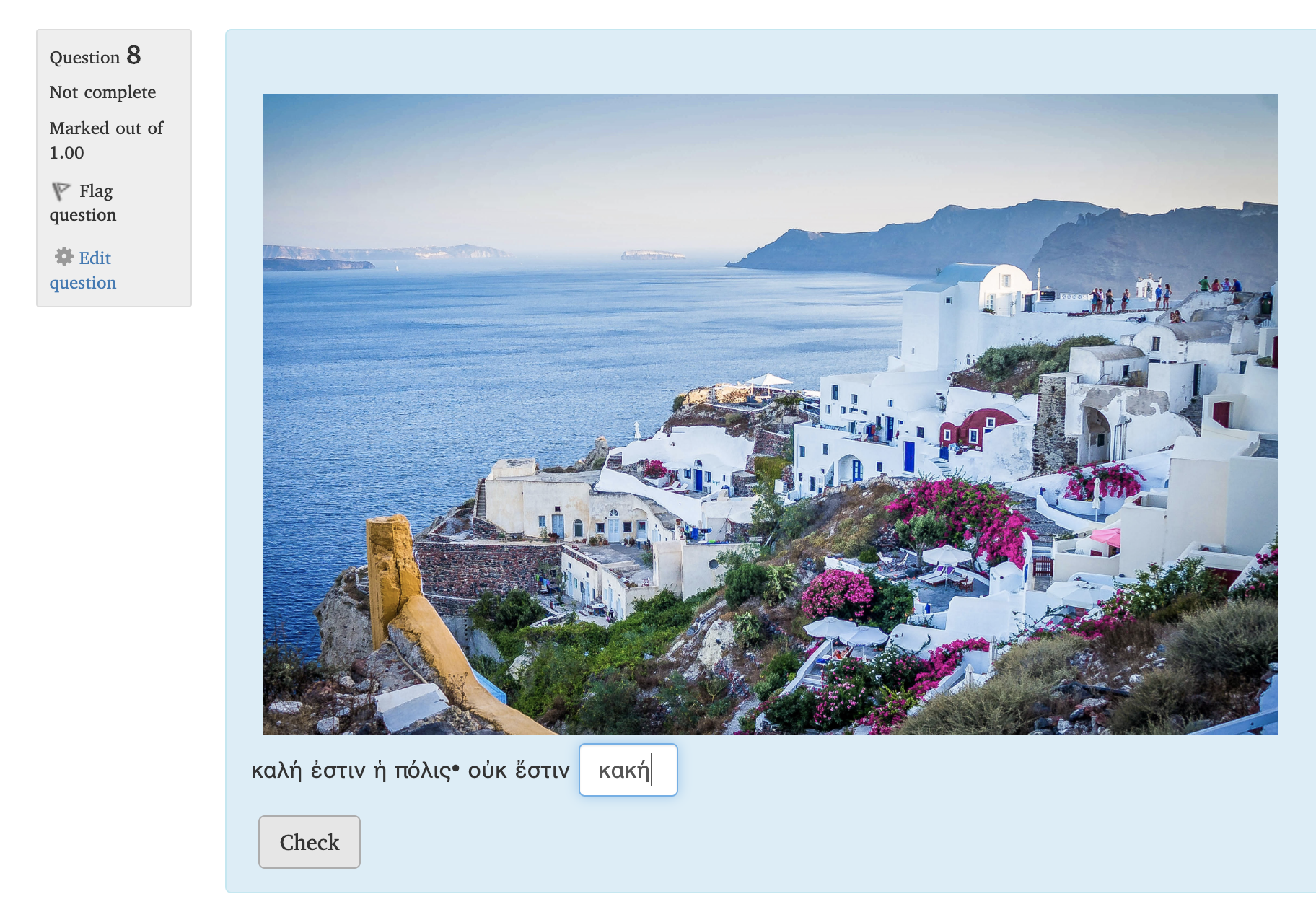Click the flag icon beside Flag question

click(61, 191)
